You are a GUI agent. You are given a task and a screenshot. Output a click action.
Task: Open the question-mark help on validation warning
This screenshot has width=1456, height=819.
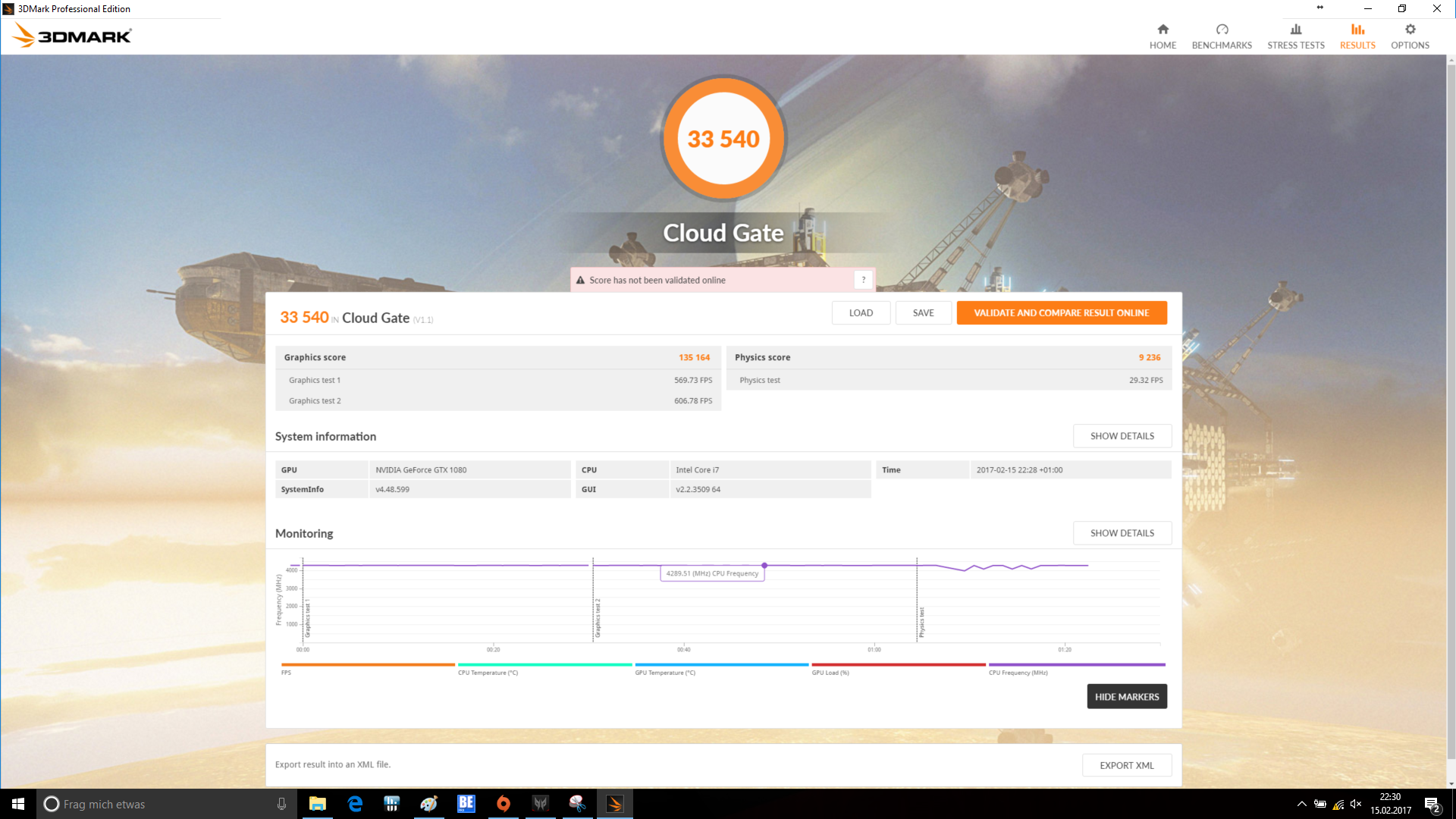point(863,280)
